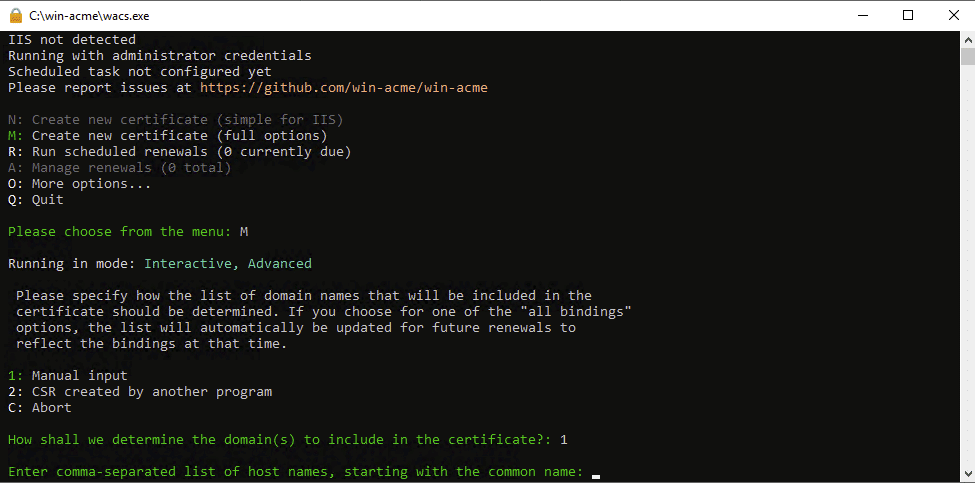Image resolution: width=975 pixels, height=483 pixels.
Task: Click the padlock icon in the title bar
Action: pos(16,16)
